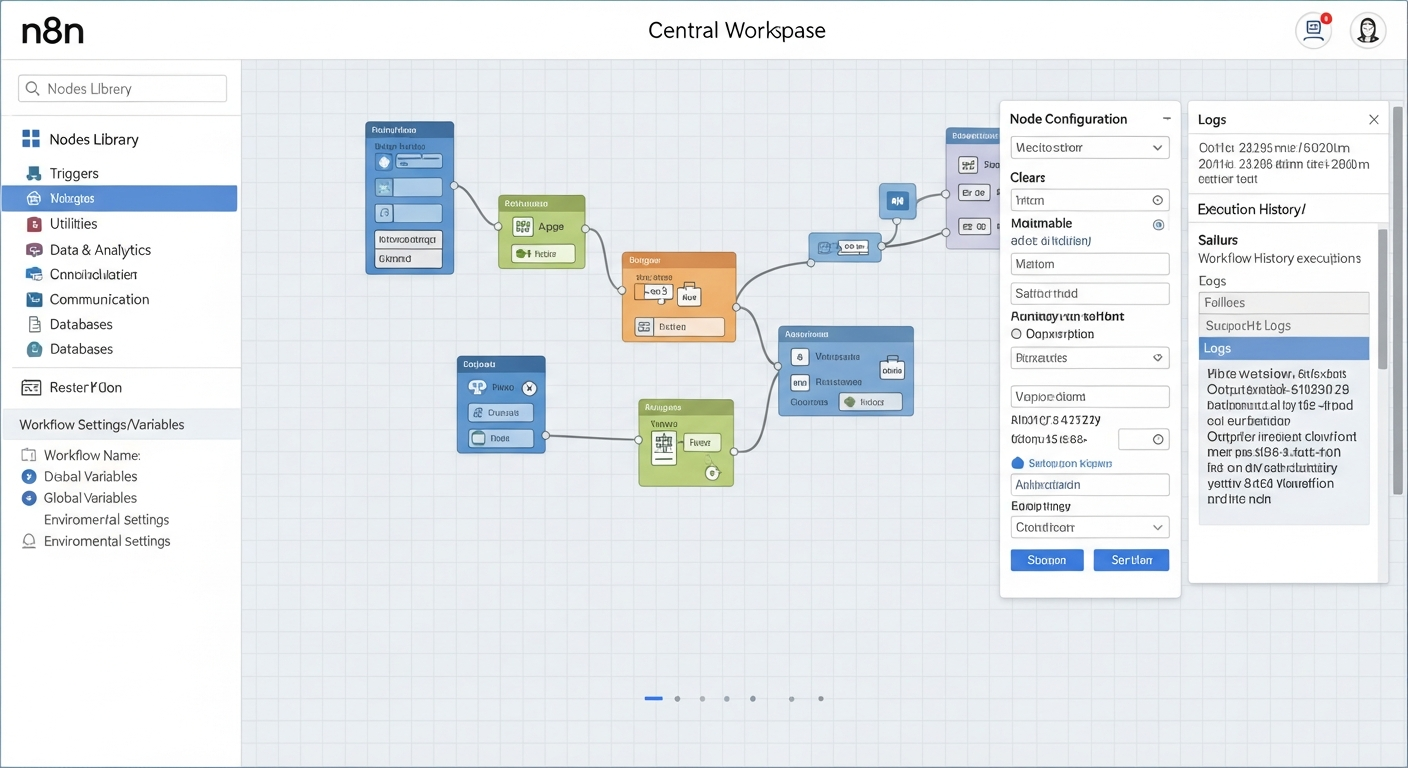1408x768 pixels.
Task: Select the Oopxisrption radio button
Action: [x=1016, y=334]
